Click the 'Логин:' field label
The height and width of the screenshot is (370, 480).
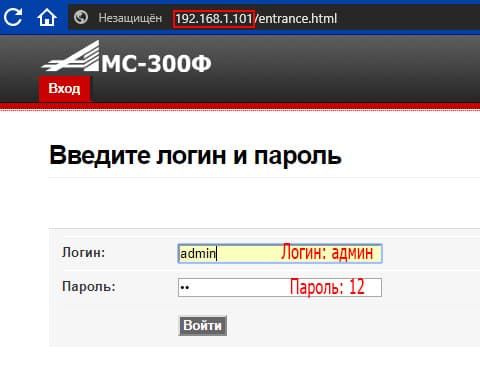(x=83, y=252)
